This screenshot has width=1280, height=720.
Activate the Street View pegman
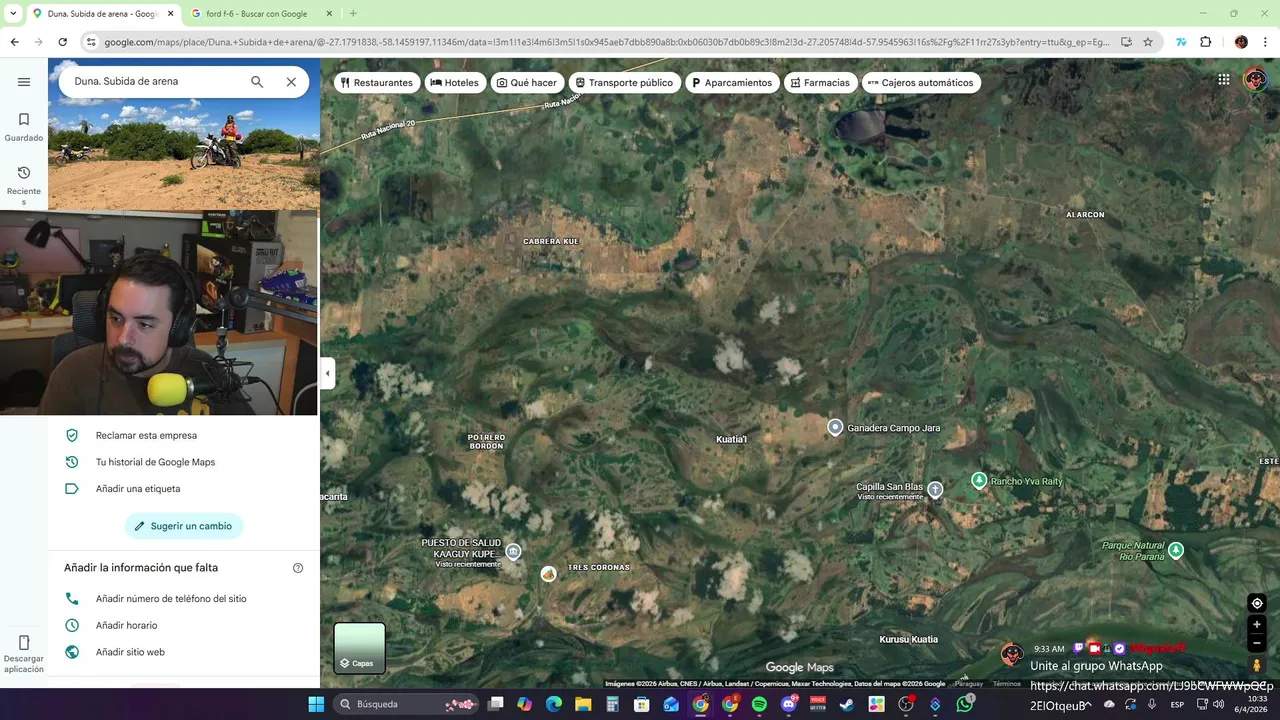point(1257,665)
